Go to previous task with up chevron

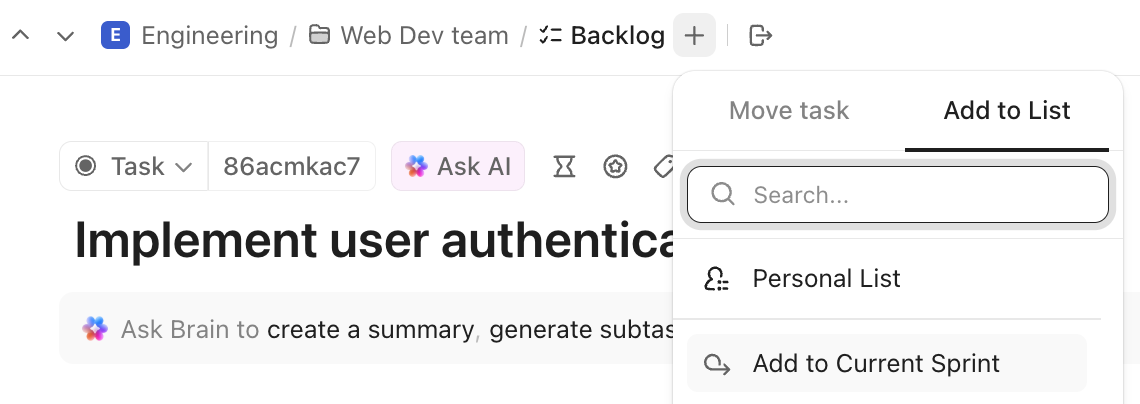[x=20, y=37]
